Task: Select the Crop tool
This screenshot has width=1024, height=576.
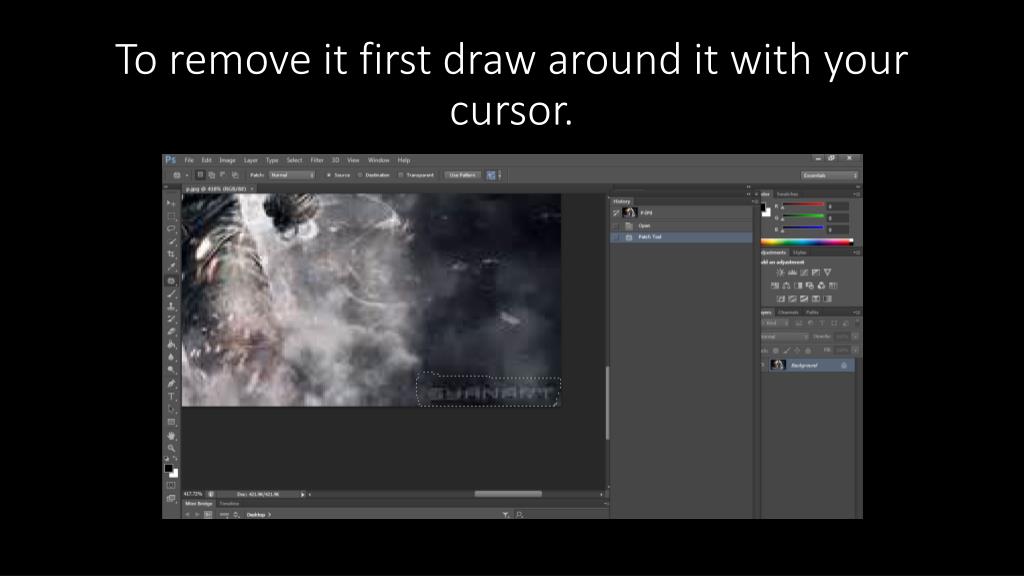Action: [171, 254]
